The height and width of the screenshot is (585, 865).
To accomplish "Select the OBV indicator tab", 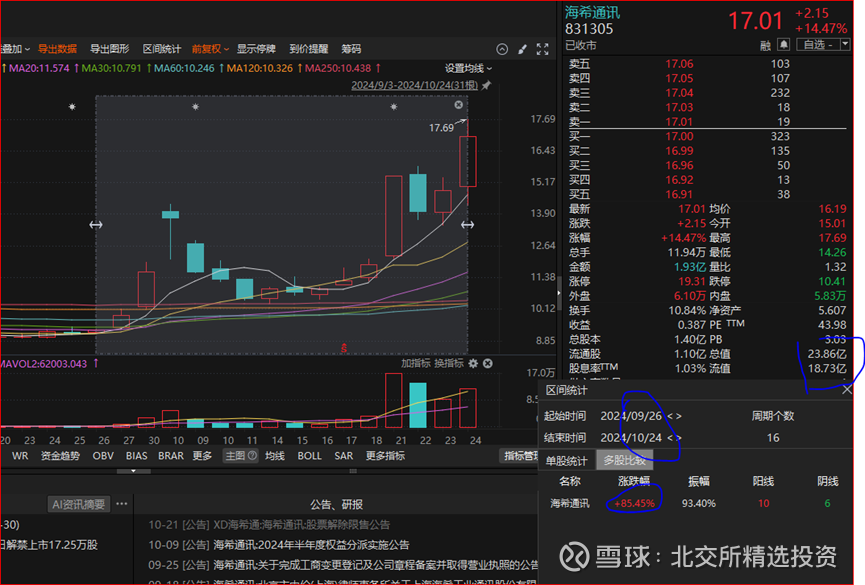I will 103,456.
